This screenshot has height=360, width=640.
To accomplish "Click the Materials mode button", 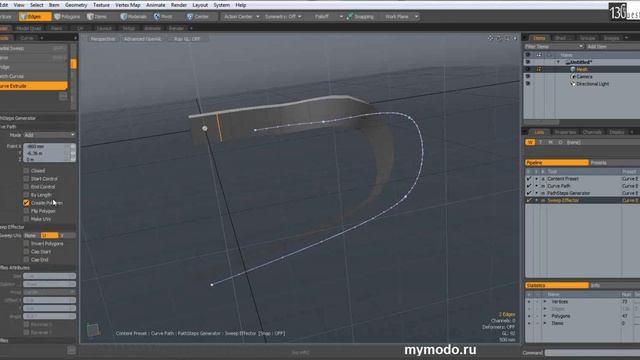I will point(134,17).
